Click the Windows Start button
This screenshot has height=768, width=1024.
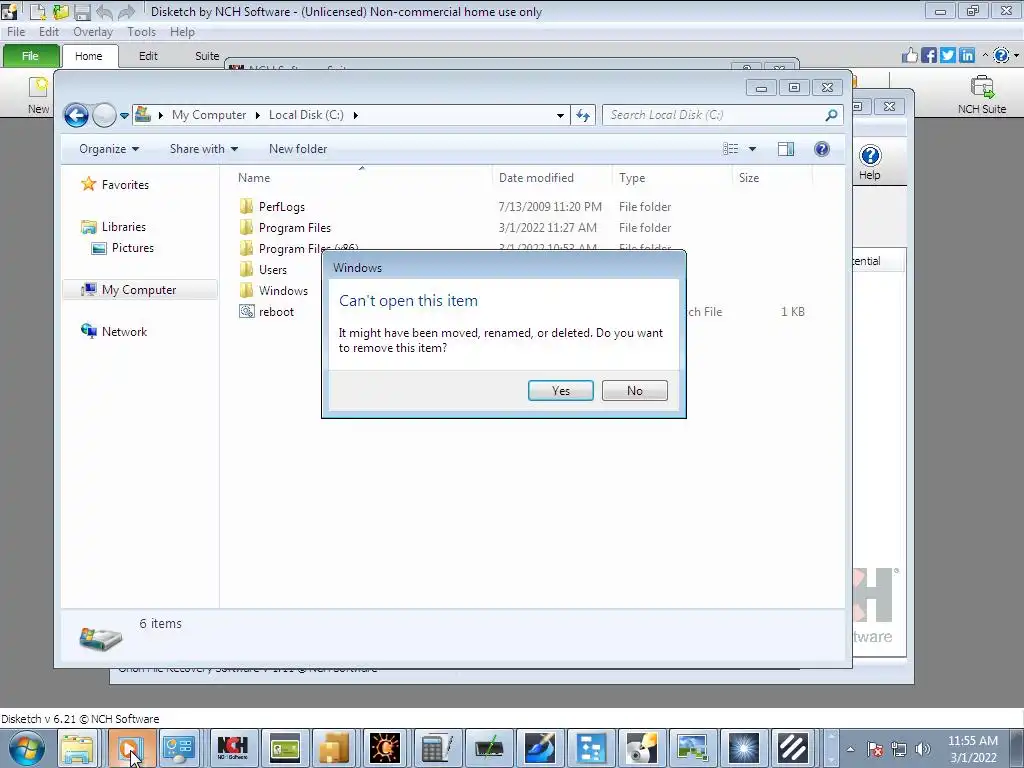27,748
